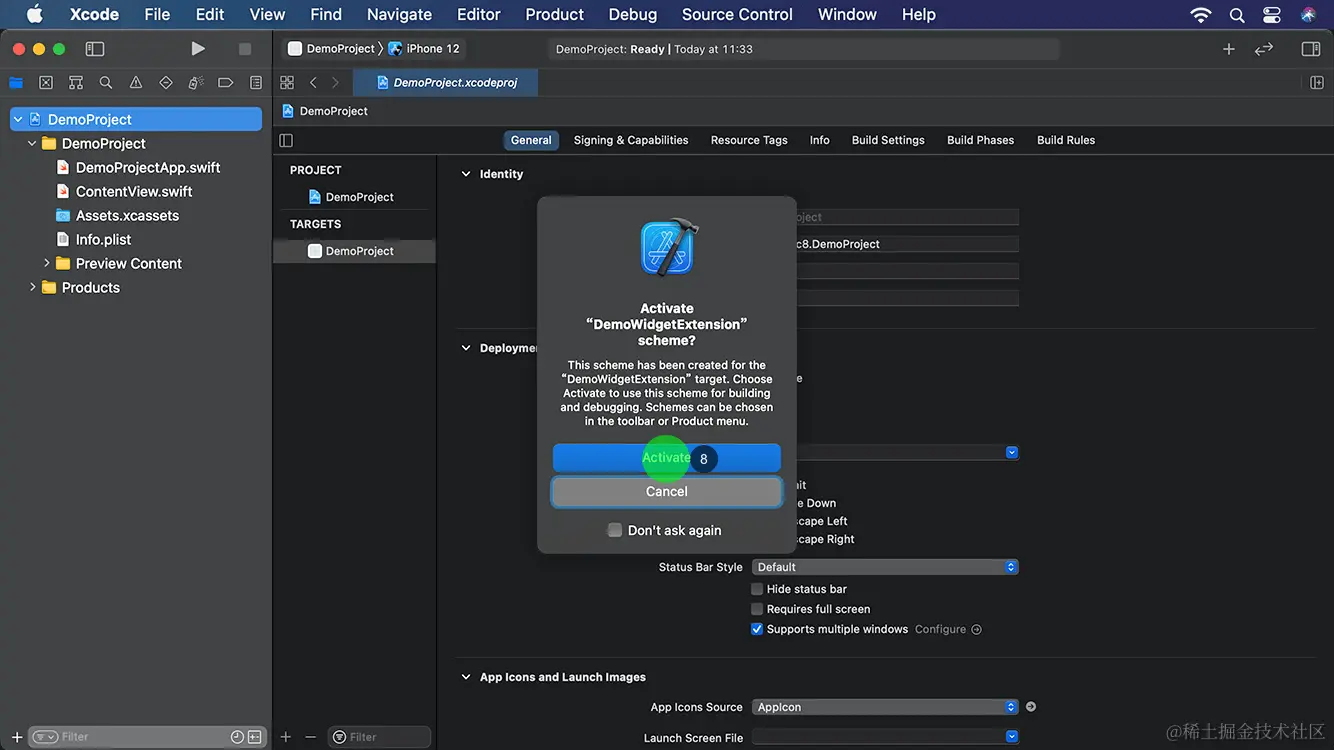Uncheck Supports multiple windows checkbox
Image resolution: width=1334 pixels, height=750 pixels.
click(x=757, y=629)
